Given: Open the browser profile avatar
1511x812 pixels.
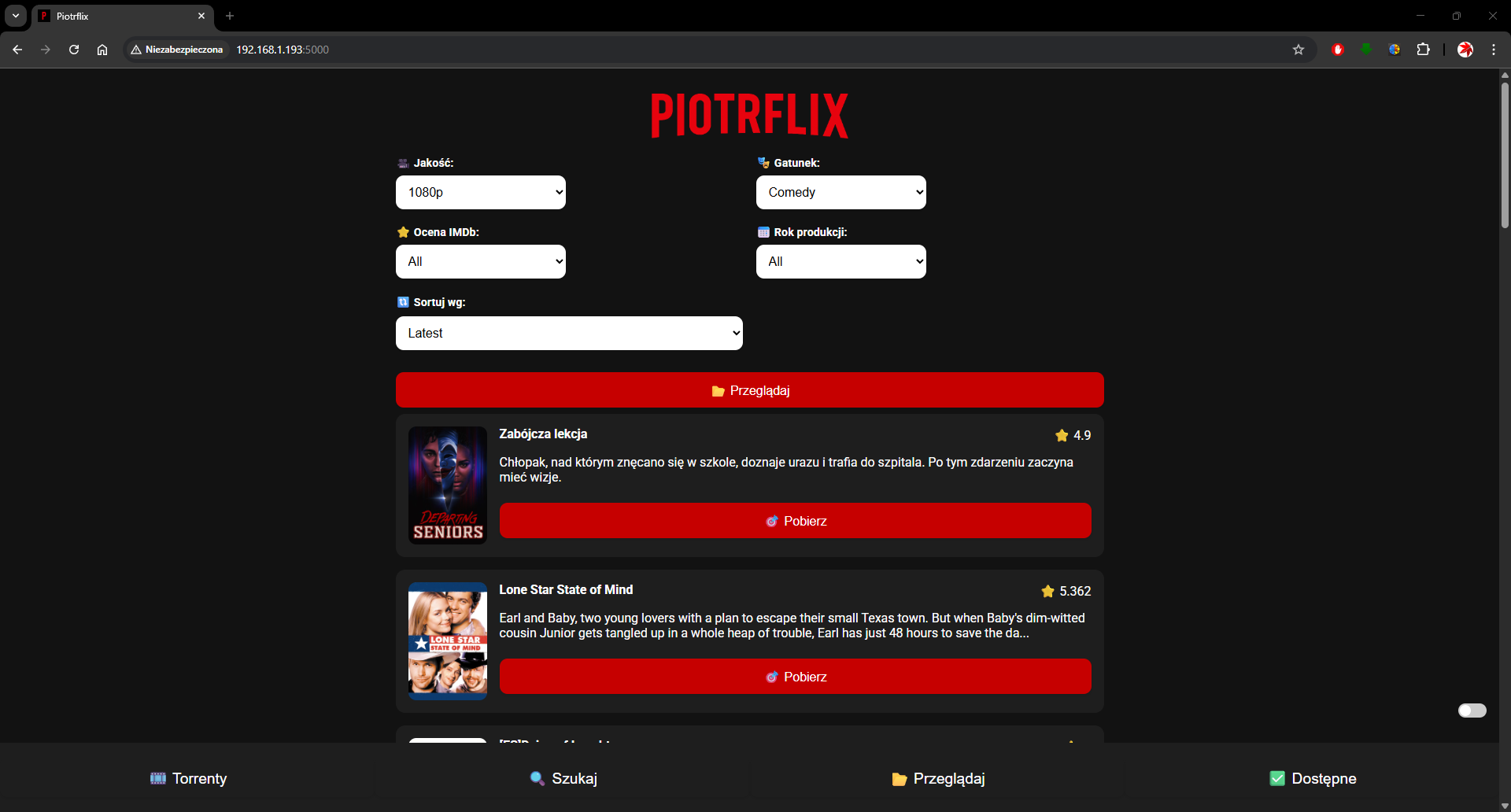Looking at the screenshot, I should 1465,50.
